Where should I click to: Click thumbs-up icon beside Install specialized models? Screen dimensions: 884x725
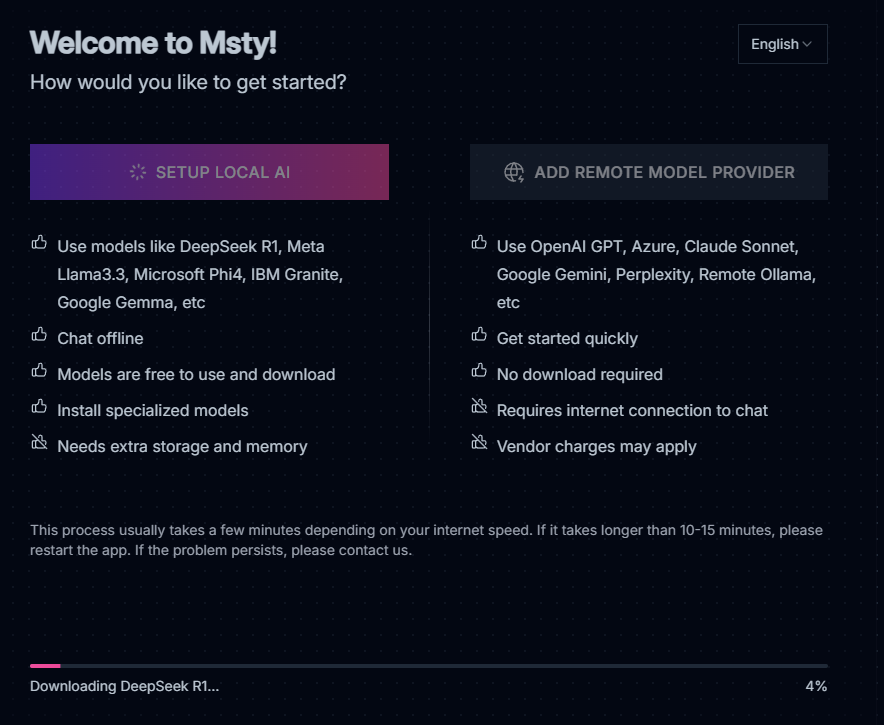39,407
